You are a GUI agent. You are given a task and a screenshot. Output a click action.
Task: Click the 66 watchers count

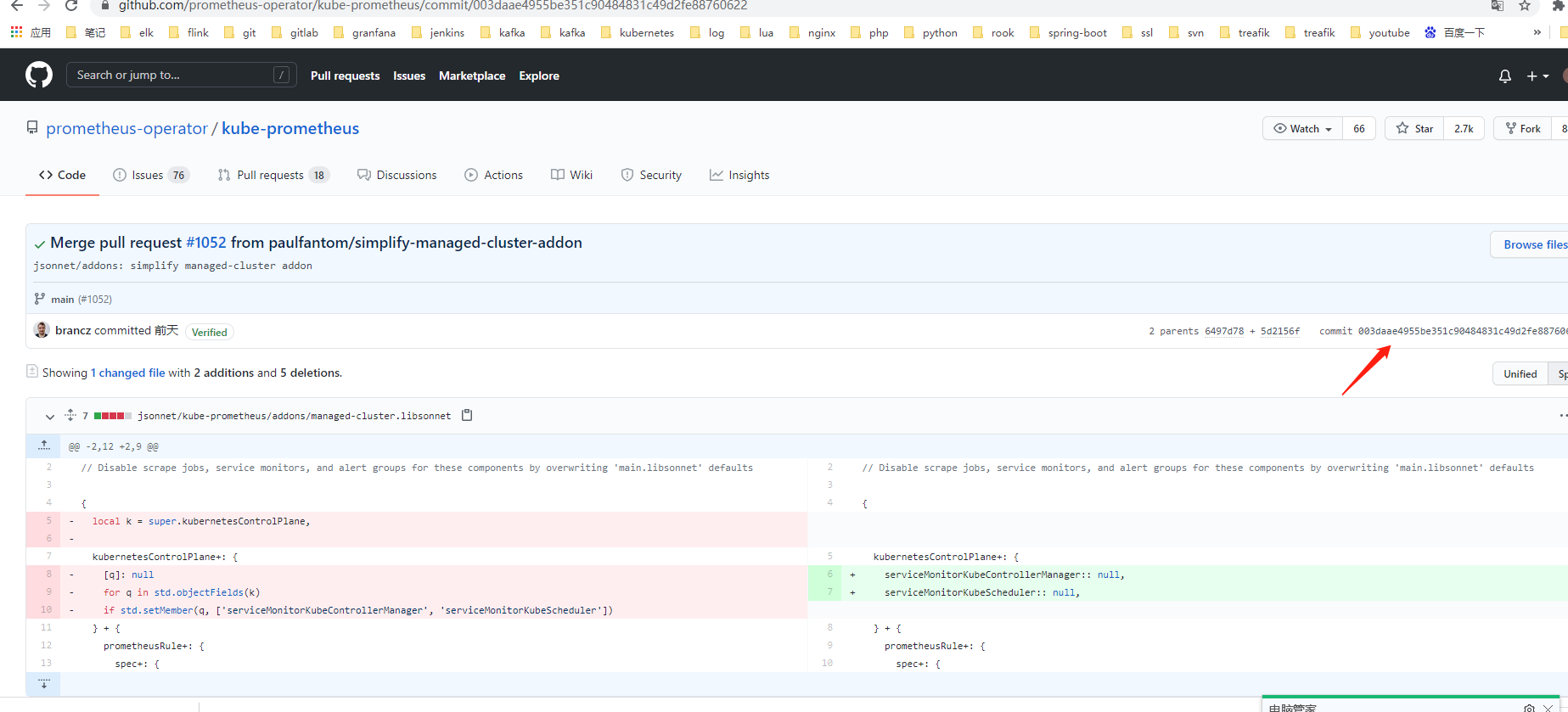coord(1359,128)
